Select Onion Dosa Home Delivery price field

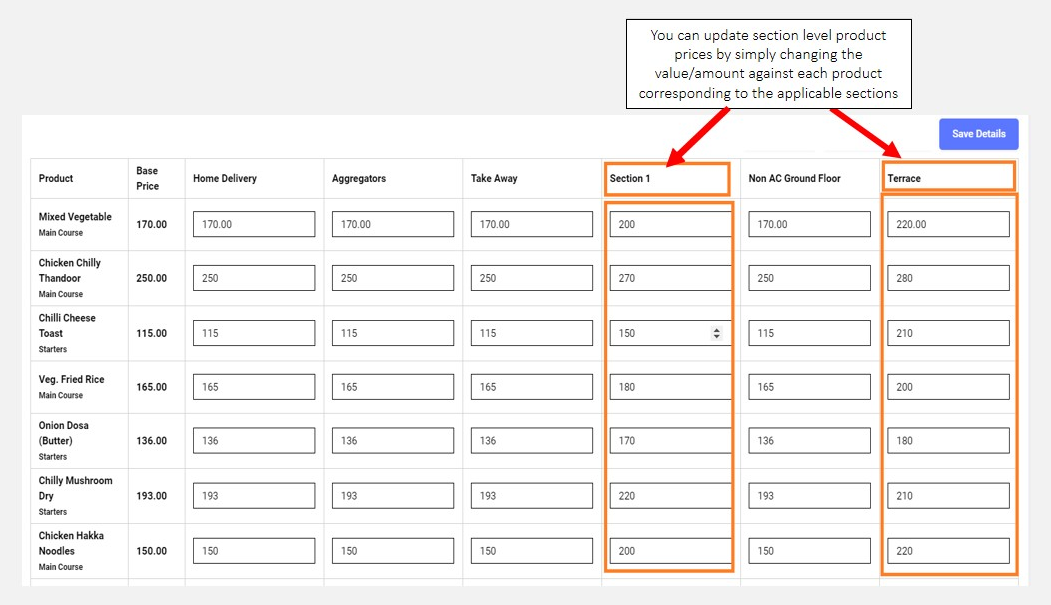point(254,441)
